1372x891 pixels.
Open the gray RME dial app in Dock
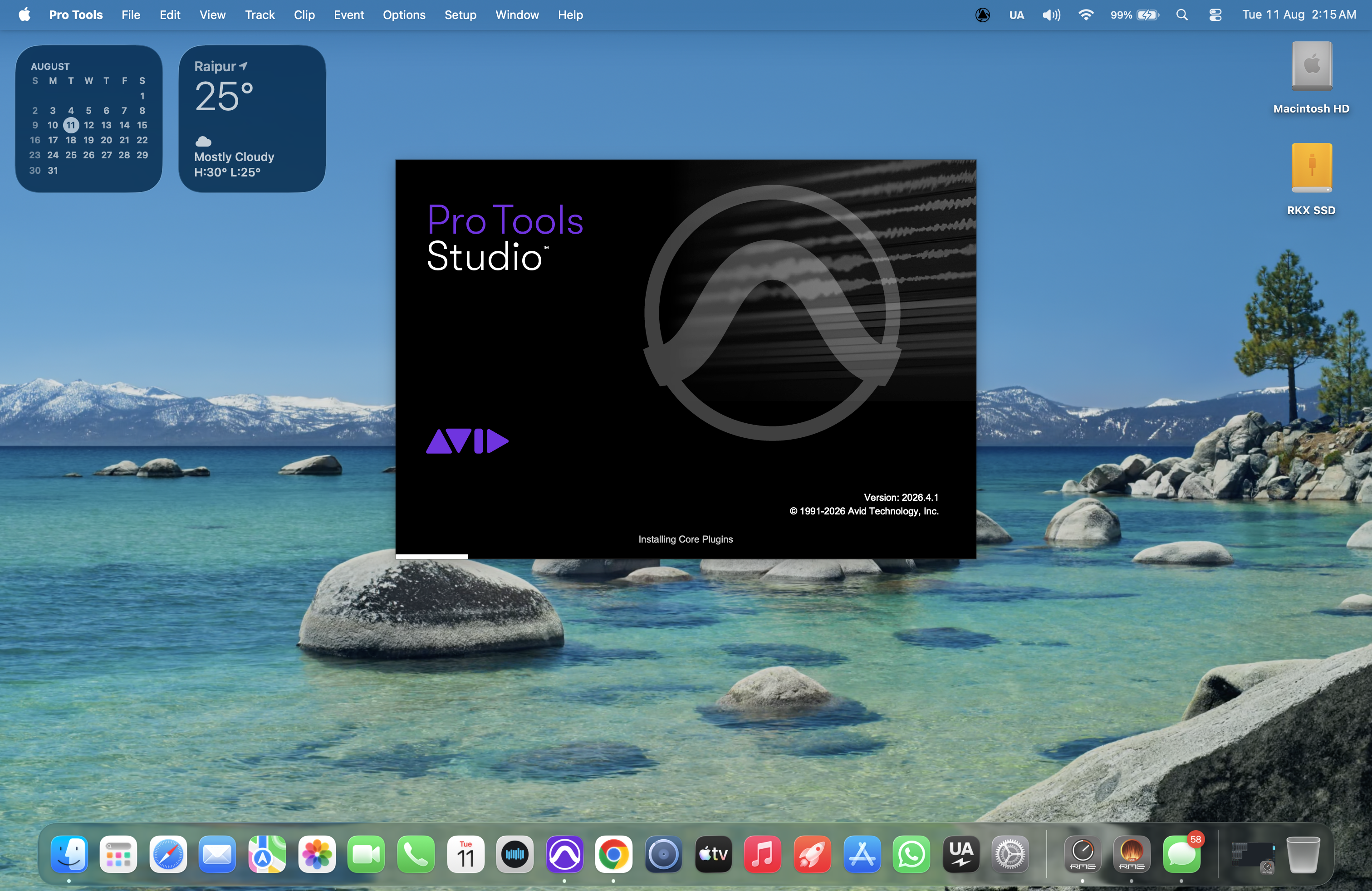pos(1083,854)
